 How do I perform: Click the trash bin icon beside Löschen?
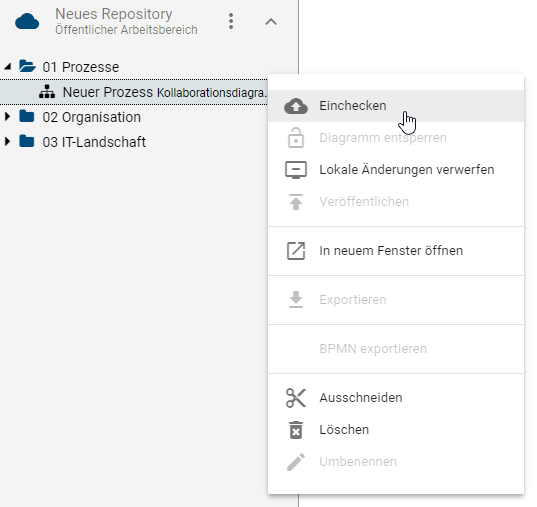tap(296, 430)
